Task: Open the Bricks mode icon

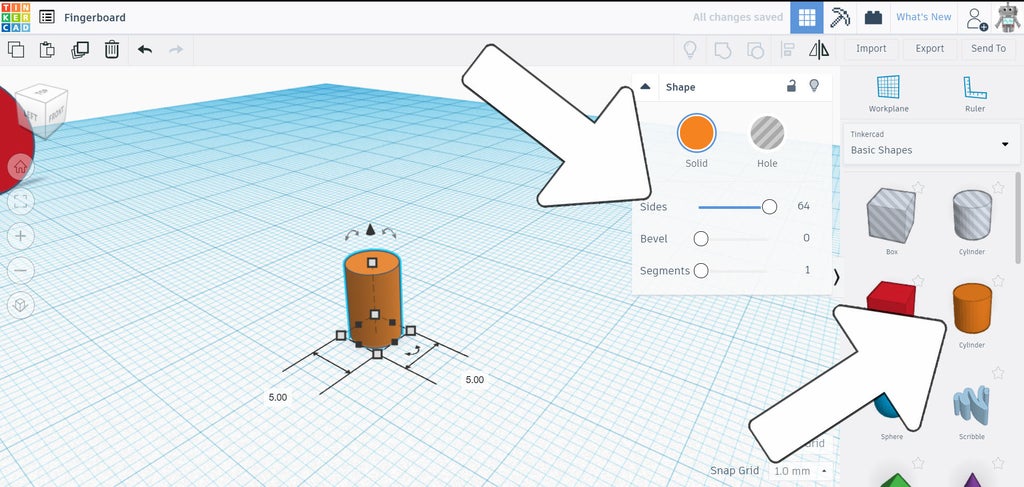Action: (x=873, y=18)
